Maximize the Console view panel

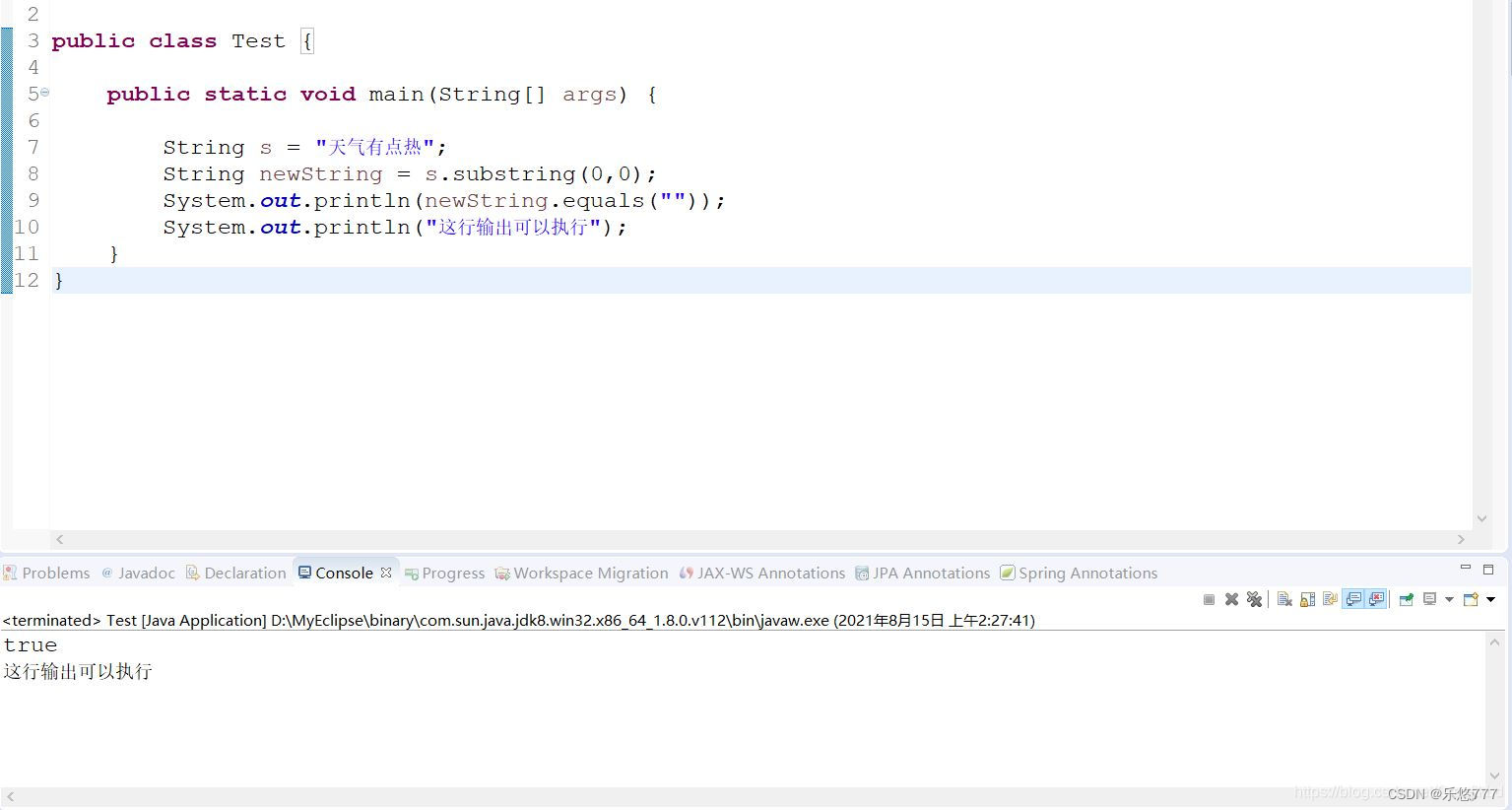pyautogui.click(x=1488, y=570)
